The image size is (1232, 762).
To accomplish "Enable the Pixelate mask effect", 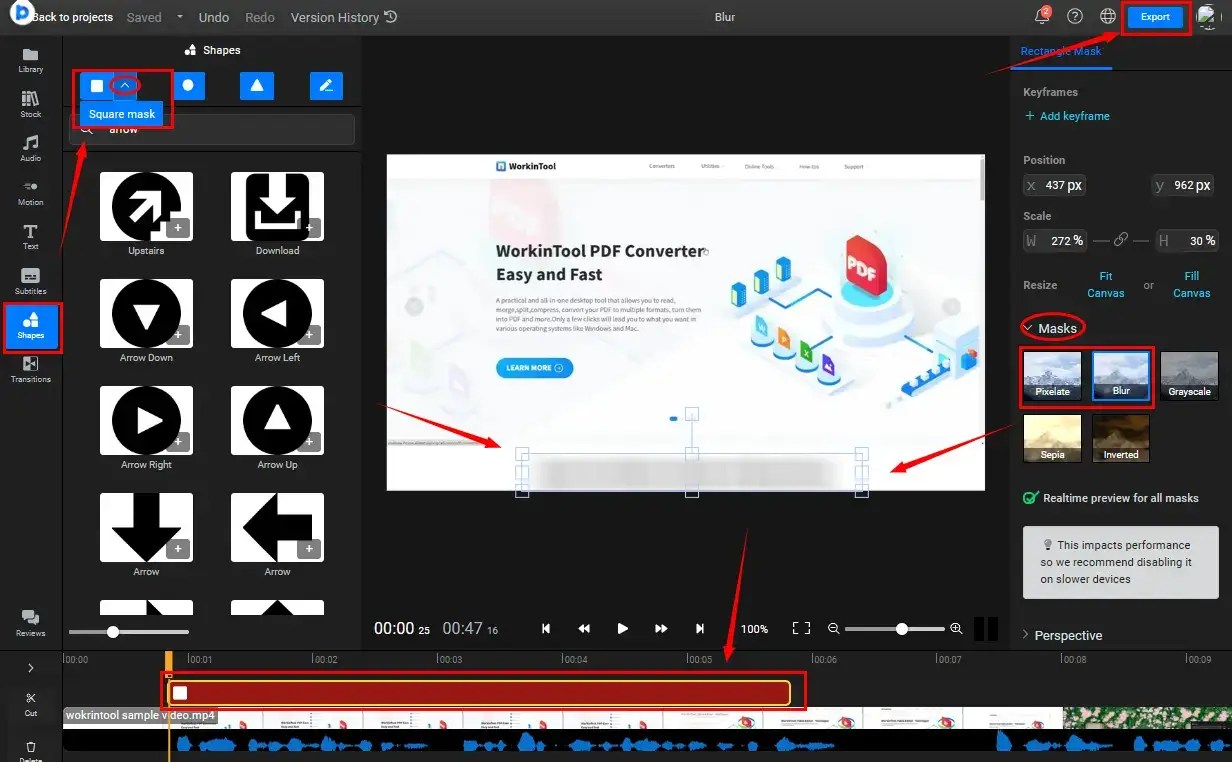I will 1051,377.
